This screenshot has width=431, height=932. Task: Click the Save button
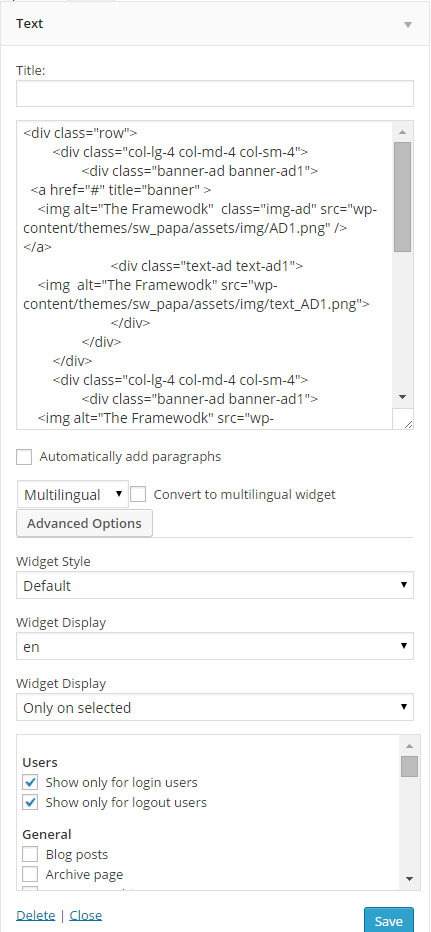click(x=389, y=921)
